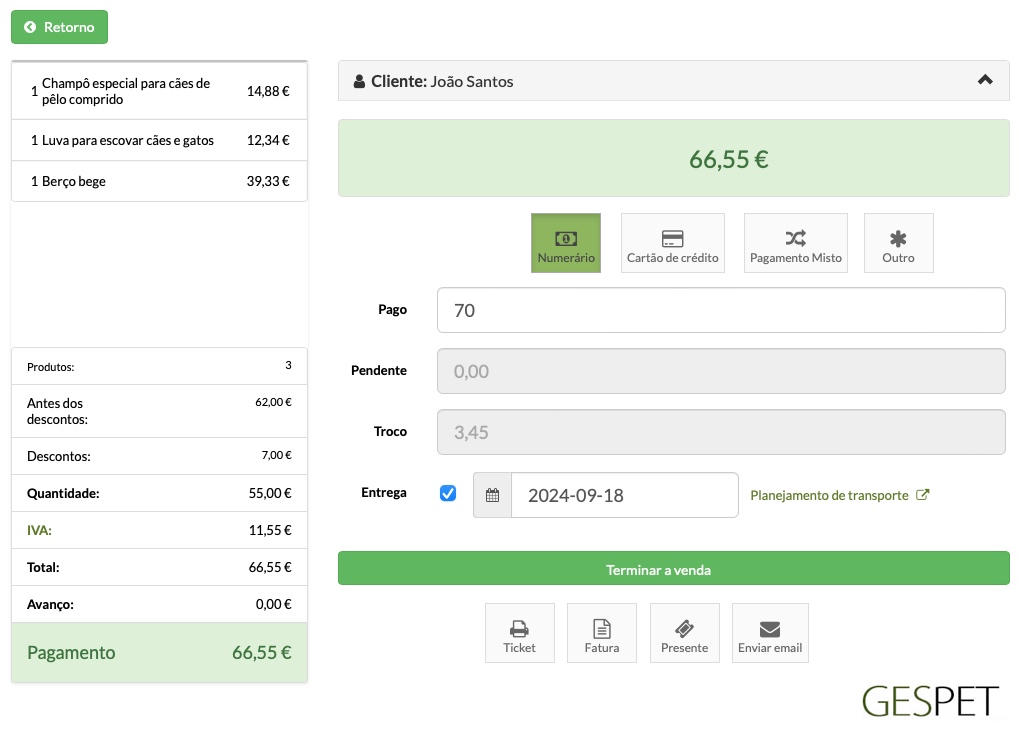The height and width of the screenshot is (730, 1019).
Task: Select Numerário cash payment method
Action: tap(565, 243)
